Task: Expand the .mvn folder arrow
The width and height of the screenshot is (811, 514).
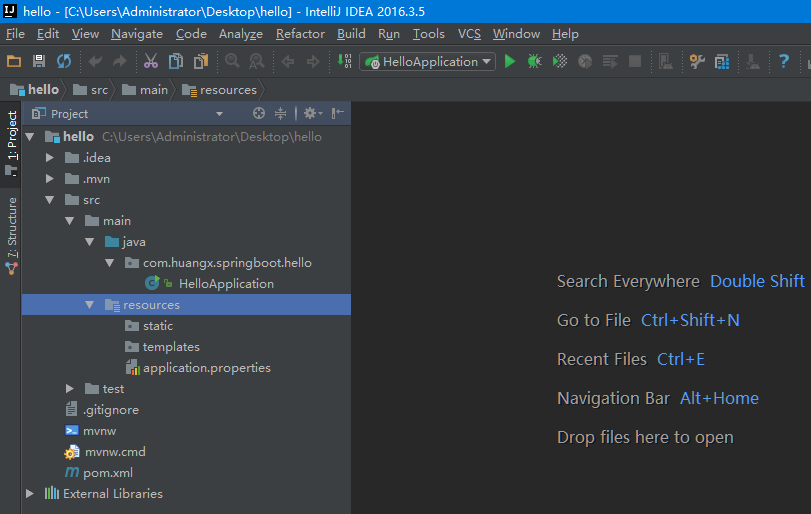Action: tap(50, 179)
